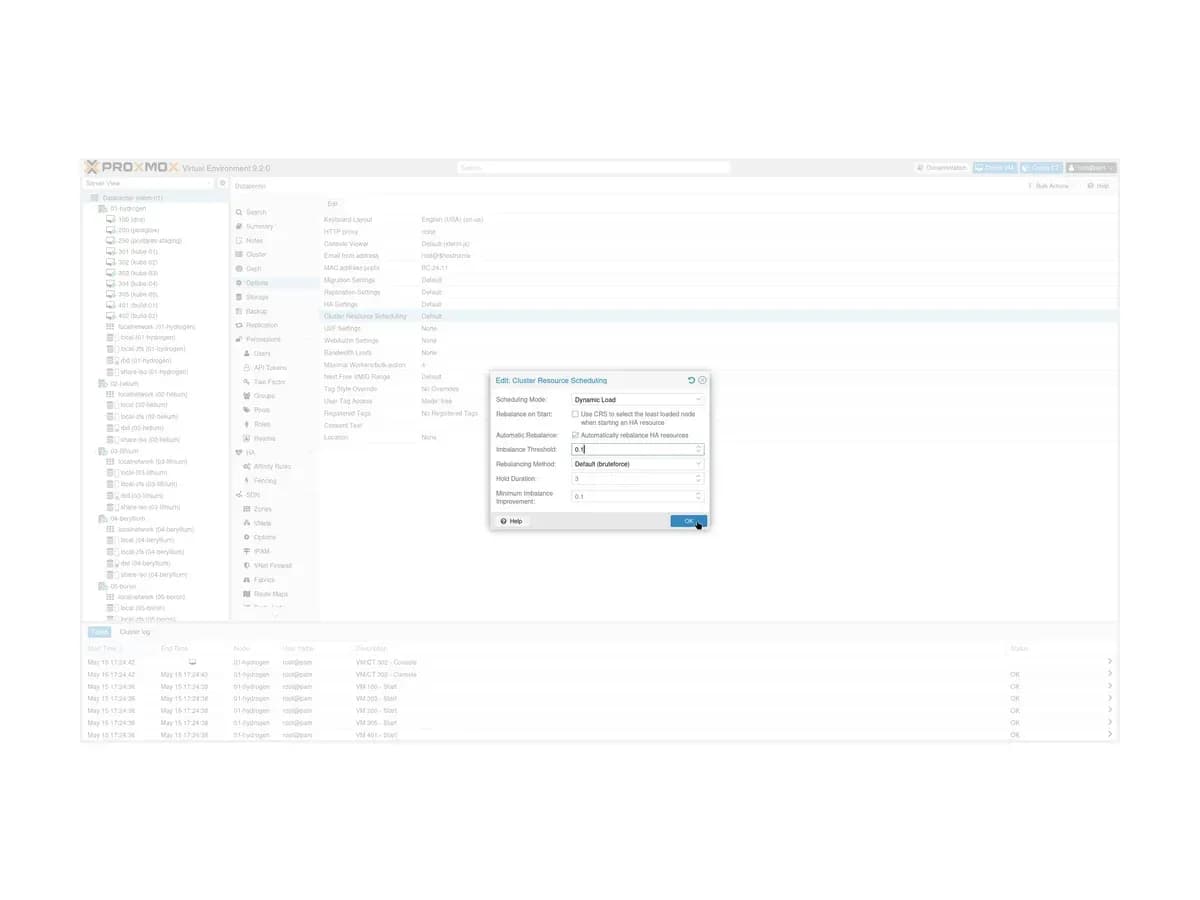The width and height of the screenshot is (1200, 900).
Task: Toggle the Automatically rebalance HA resources checkbox
Action: tap(575, 435)
